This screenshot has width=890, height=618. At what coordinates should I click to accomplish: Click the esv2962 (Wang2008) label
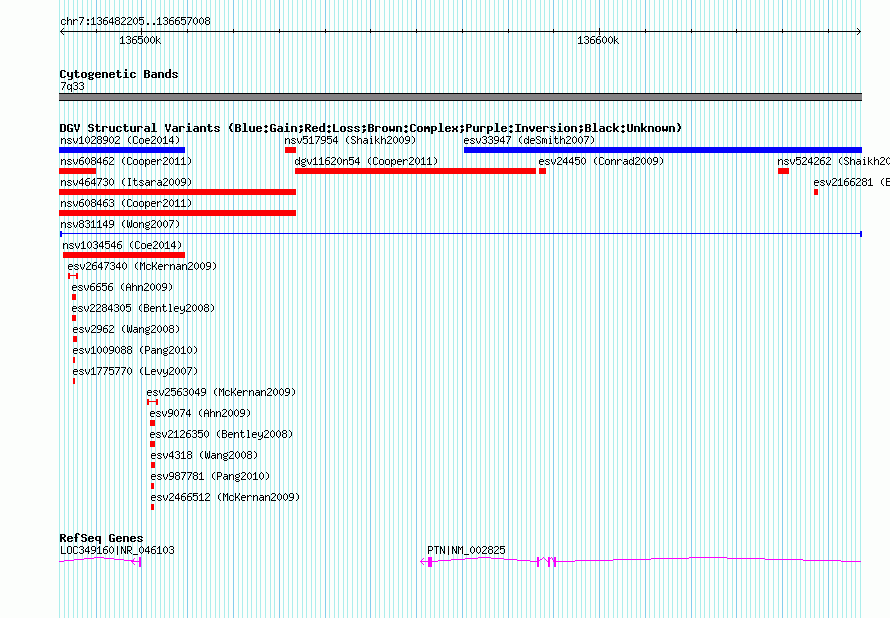126,329
